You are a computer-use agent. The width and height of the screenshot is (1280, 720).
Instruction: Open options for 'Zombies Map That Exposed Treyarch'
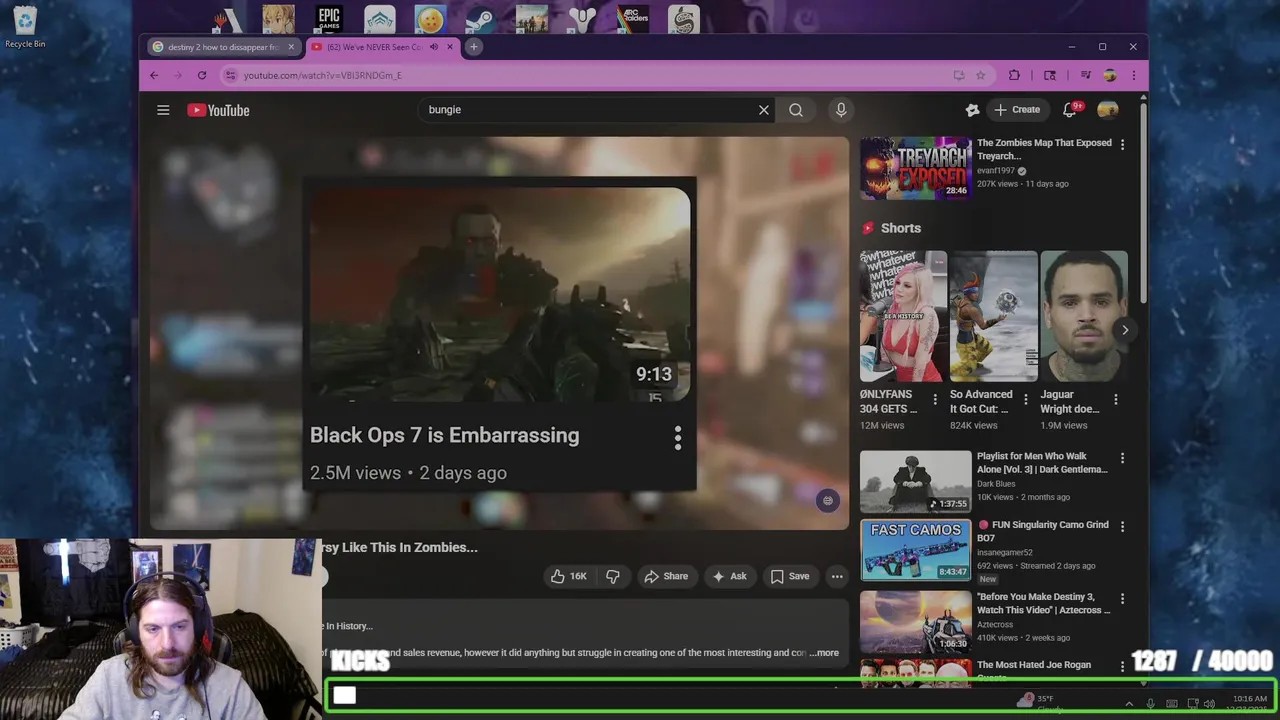tap(1122, 145)
